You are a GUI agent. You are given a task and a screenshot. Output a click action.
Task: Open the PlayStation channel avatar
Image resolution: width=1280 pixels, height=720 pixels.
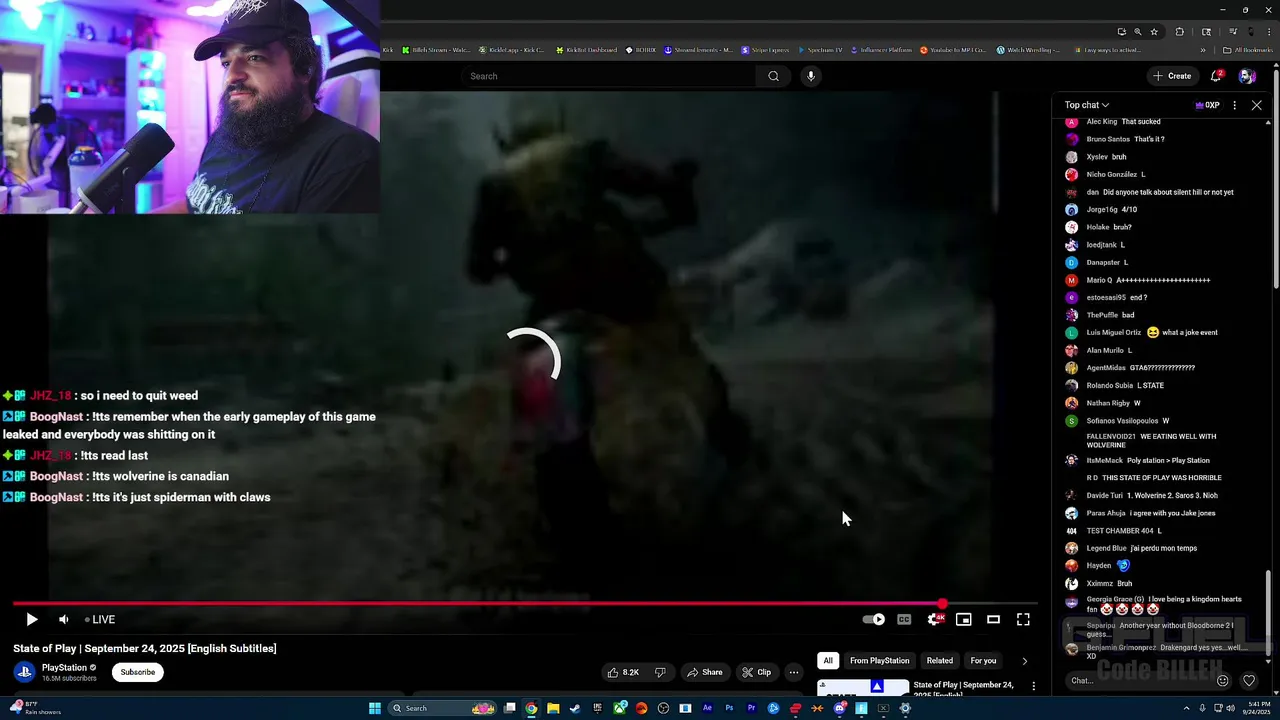(x=24, y=672)
